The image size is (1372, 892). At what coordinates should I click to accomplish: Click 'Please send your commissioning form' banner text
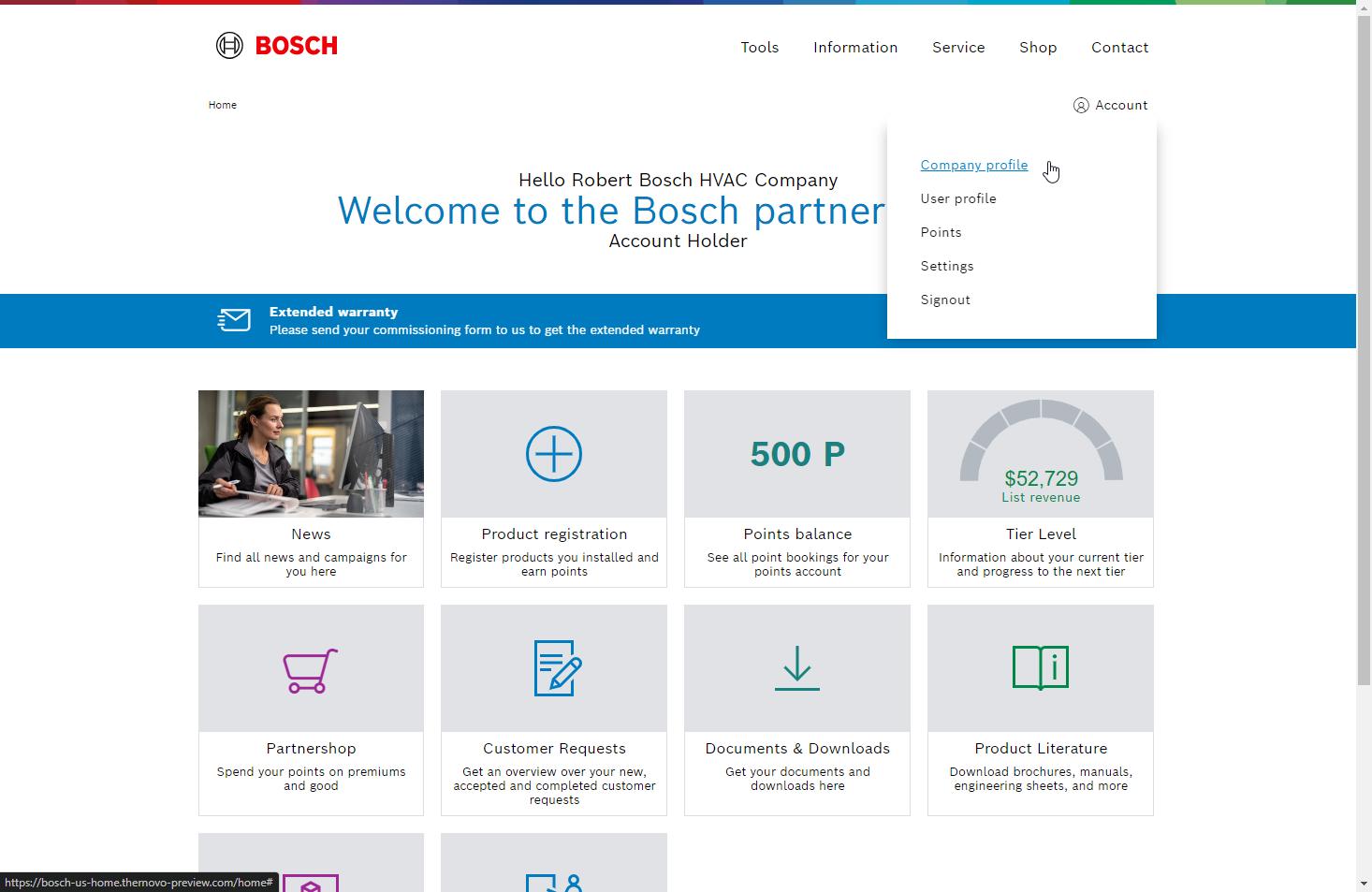pos(485,330)
